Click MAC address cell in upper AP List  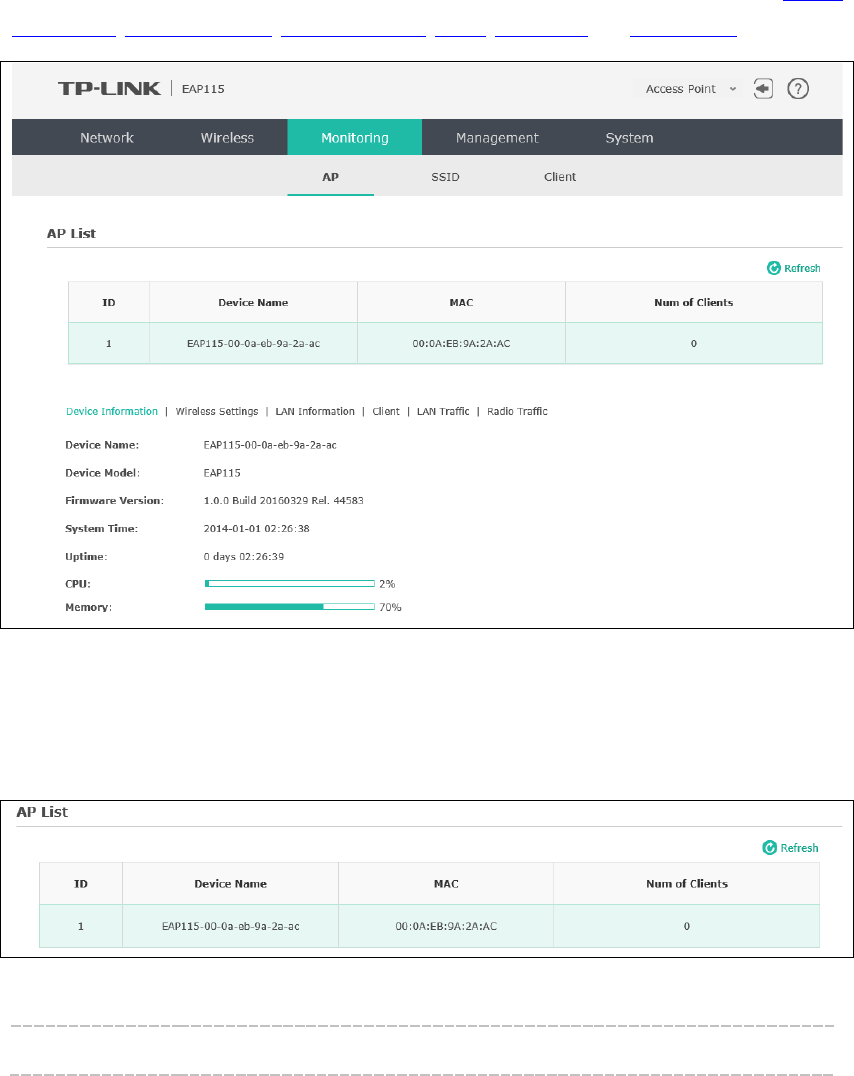(x=461, y=344)
